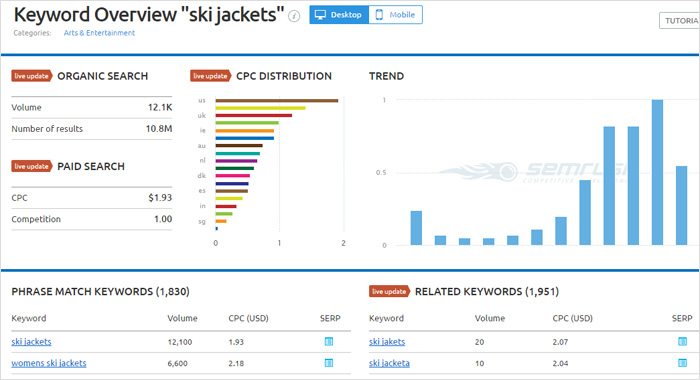Screen dimensions: 700x380
Task: Click the Competition value 1.00
Action: coord(163,219)
